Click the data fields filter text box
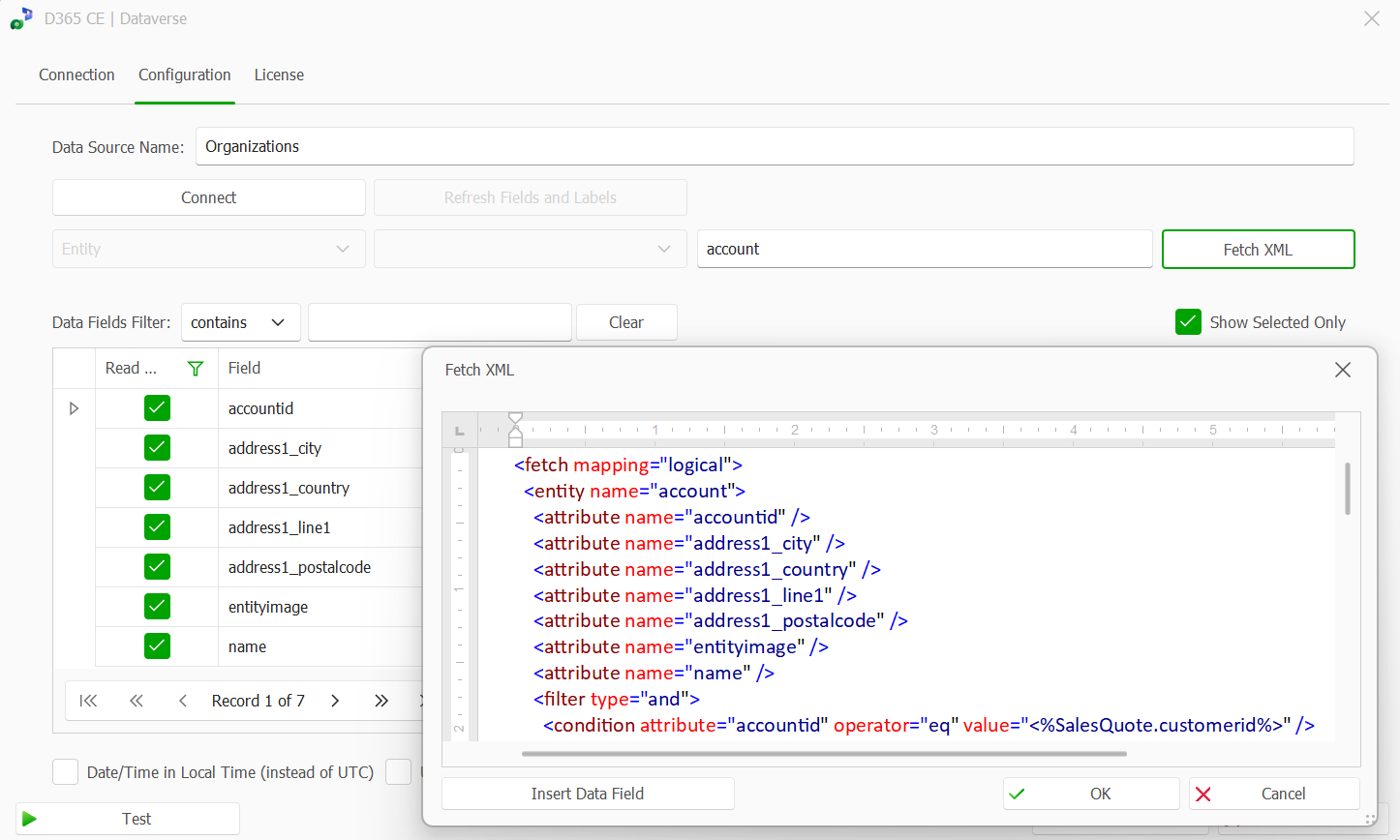The height and width of the screenshot is (840, 1400). pos(440,322)
